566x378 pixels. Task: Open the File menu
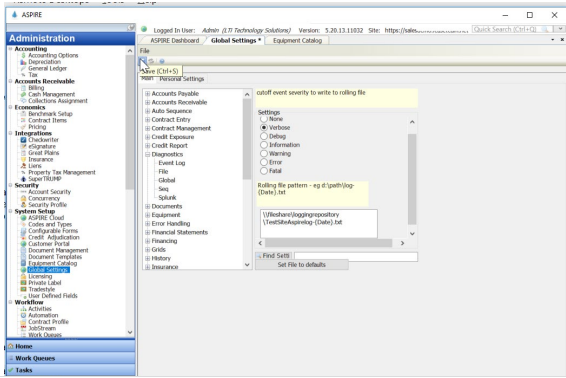pyautogui.click(x=144, y=51)
